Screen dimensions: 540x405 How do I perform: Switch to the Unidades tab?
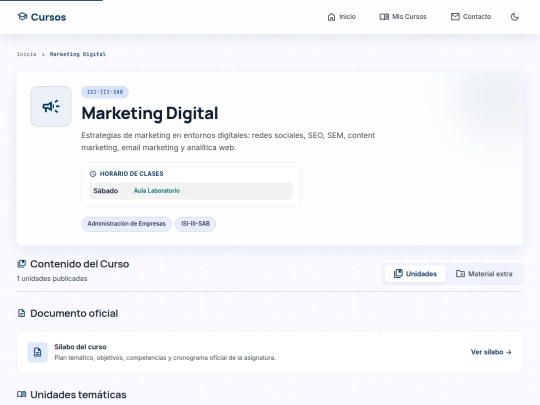pos(415,274)
